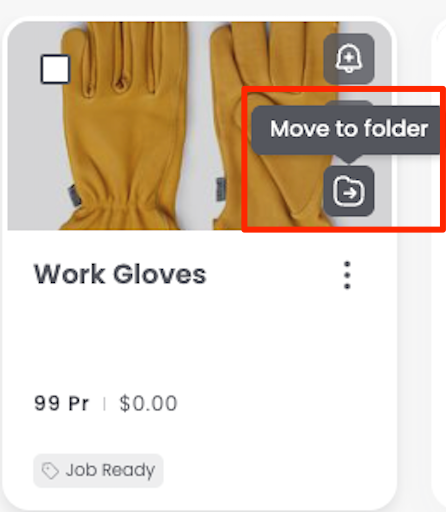Viewport: 446px width, 512px height.
Task: Click the small grey label on left glove cuff
Action: 75,195
